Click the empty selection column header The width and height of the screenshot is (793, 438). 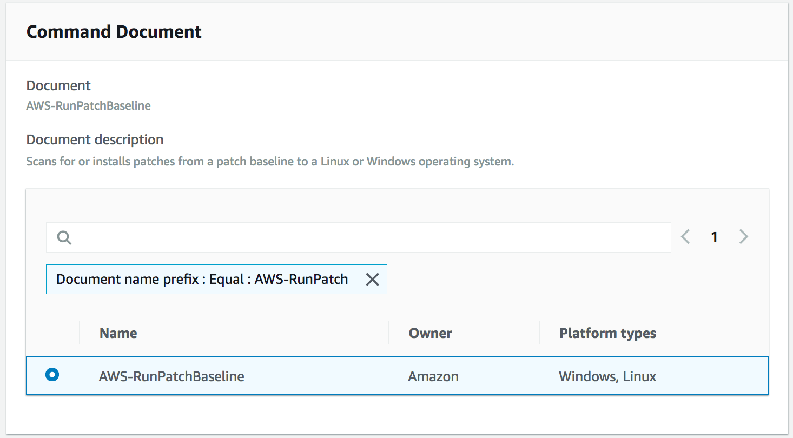(x=52, y=333)
